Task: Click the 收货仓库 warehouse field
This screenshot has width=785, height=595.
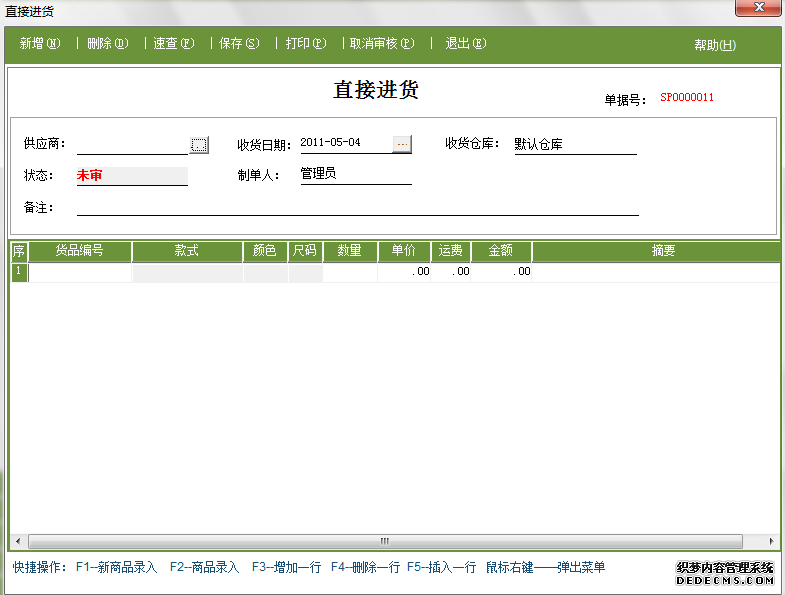Action: (574, 144)
